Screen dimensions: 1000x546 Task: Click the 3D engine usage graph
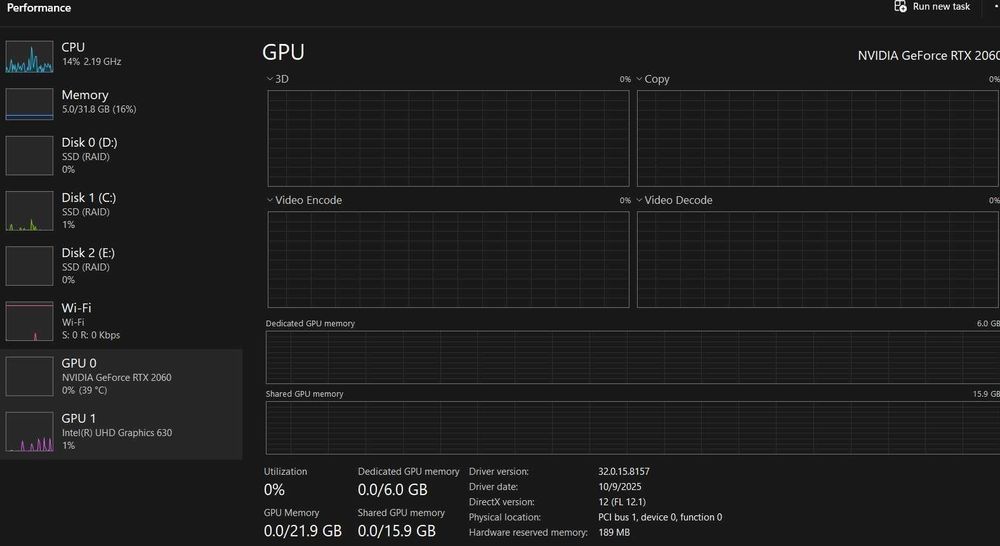click(448, 138)
